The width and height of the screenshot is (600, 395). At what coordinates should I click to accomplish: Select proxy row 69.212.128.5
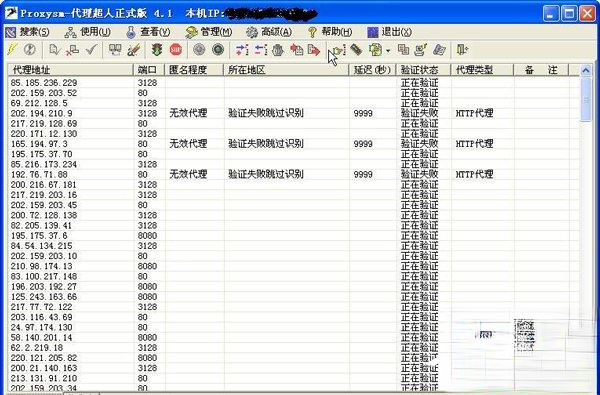point(293,103)
